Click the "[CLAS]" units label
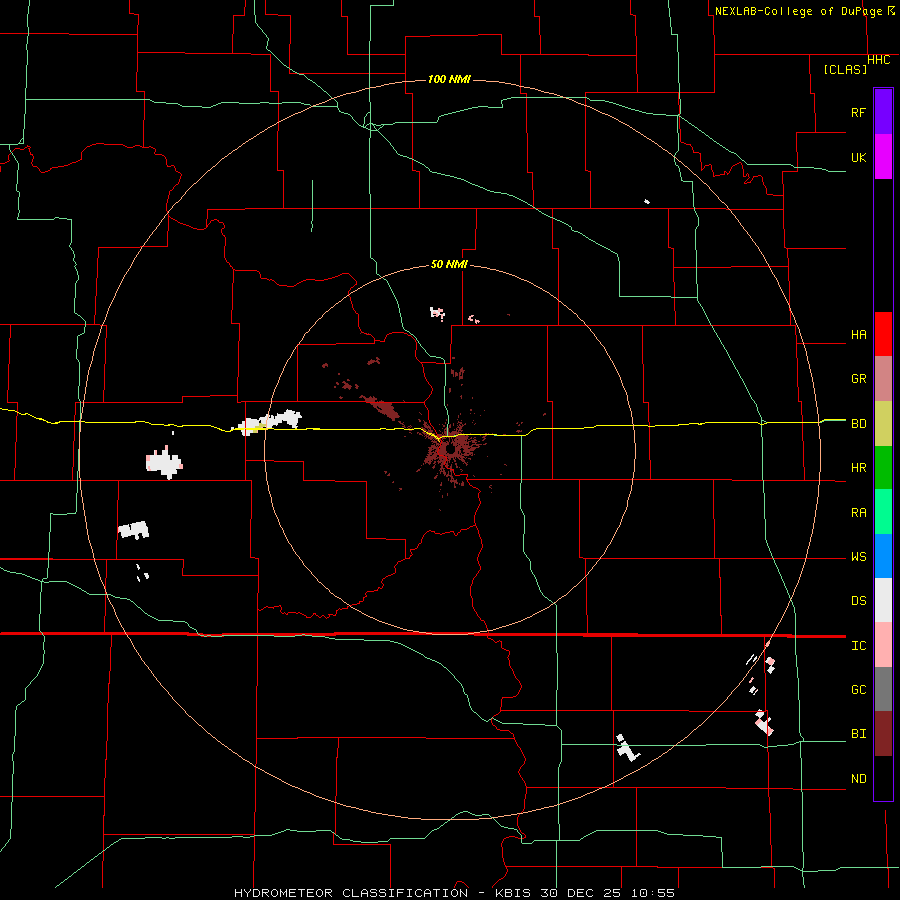This screenshot has width=900, height=900. [845, 69]
